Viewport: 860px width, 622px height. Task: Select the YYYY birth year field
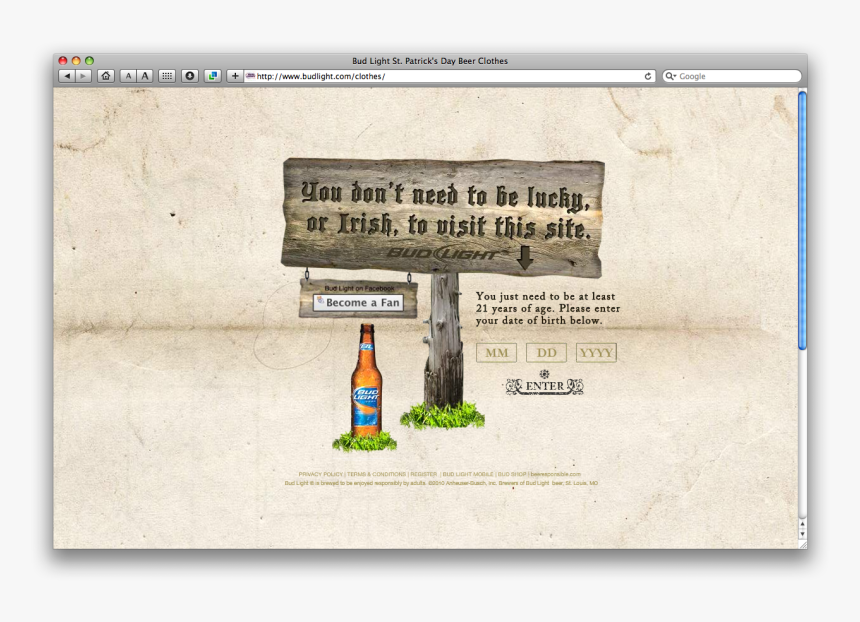596,353
